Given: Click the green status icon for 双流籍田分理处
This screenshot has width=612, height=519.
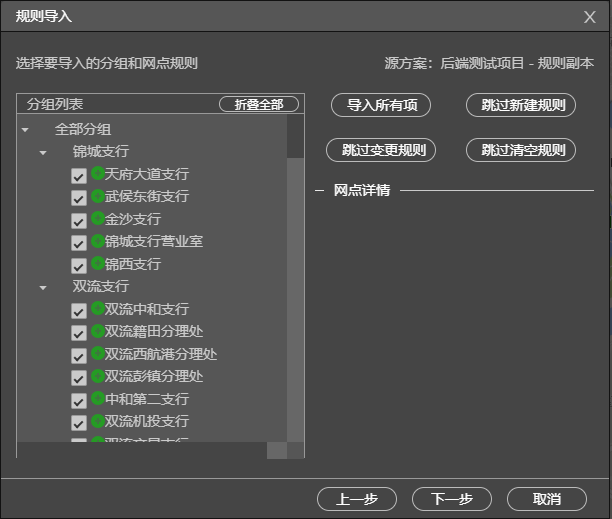Looking at the screenshot, I should click(98, 331).
